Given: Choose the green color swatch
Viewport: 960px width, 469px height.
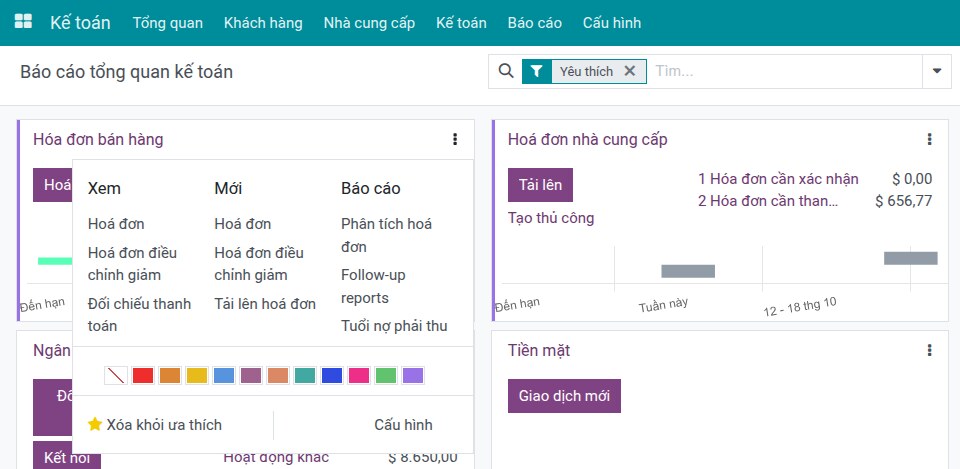Looking at the screenshot, I should (386, 375).
